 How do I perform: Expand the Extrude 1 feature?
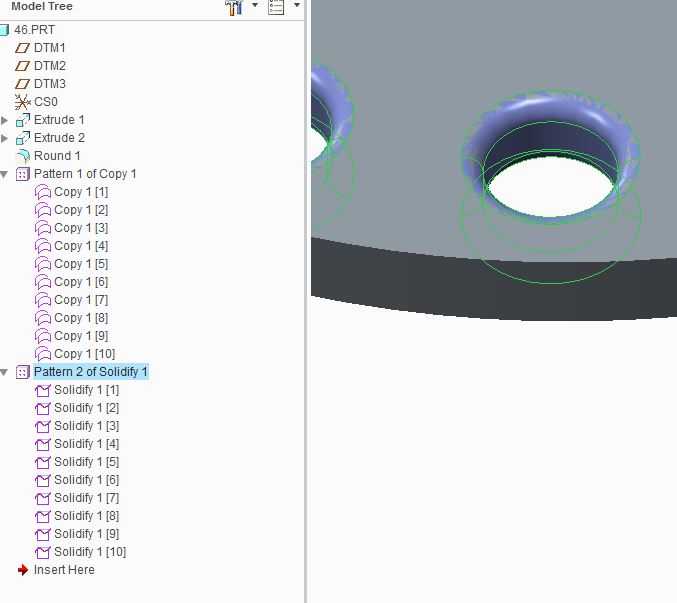(5, 120)
